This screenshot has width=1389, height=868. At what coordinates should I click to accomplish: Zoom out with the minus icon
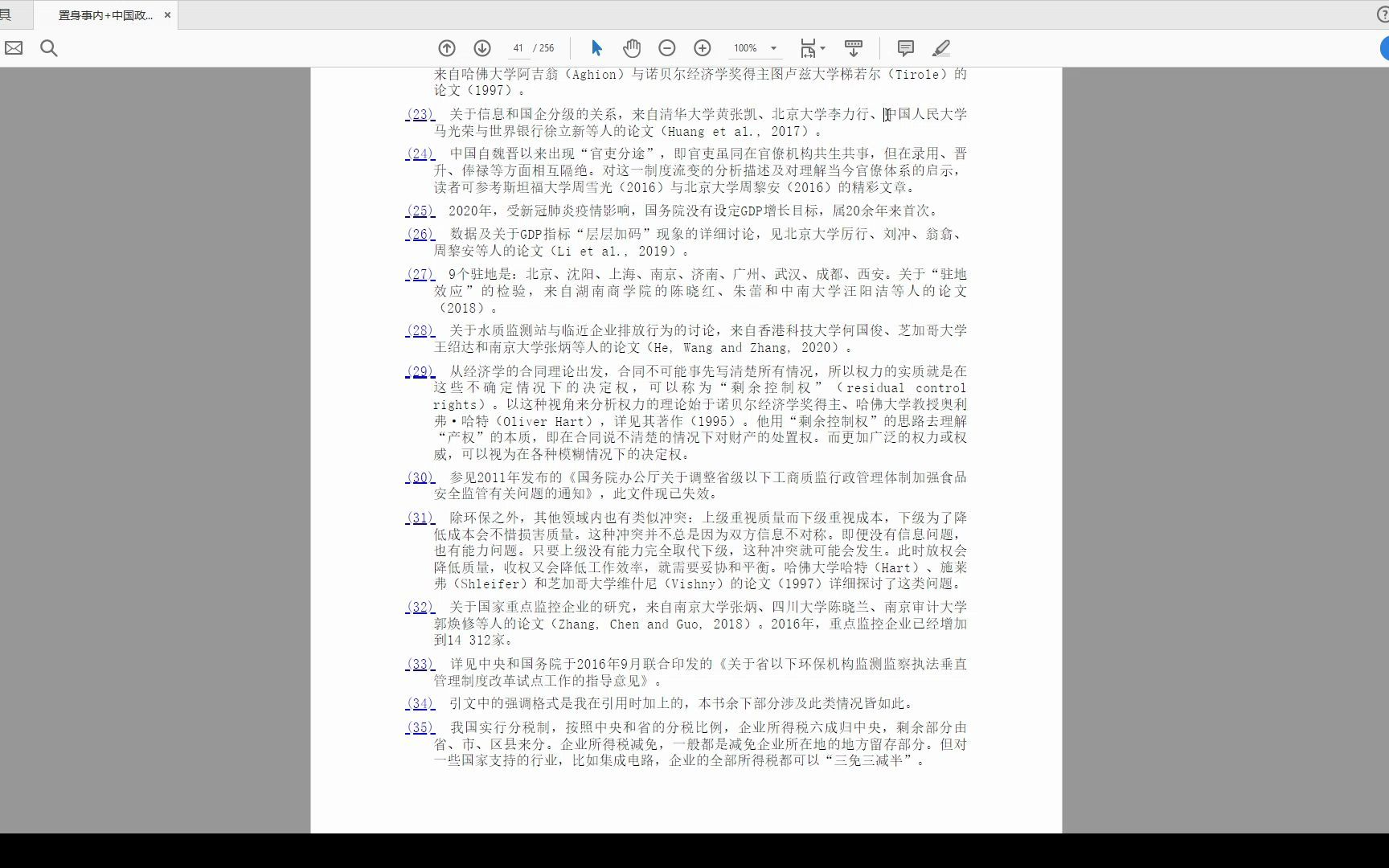click(667, 48)
